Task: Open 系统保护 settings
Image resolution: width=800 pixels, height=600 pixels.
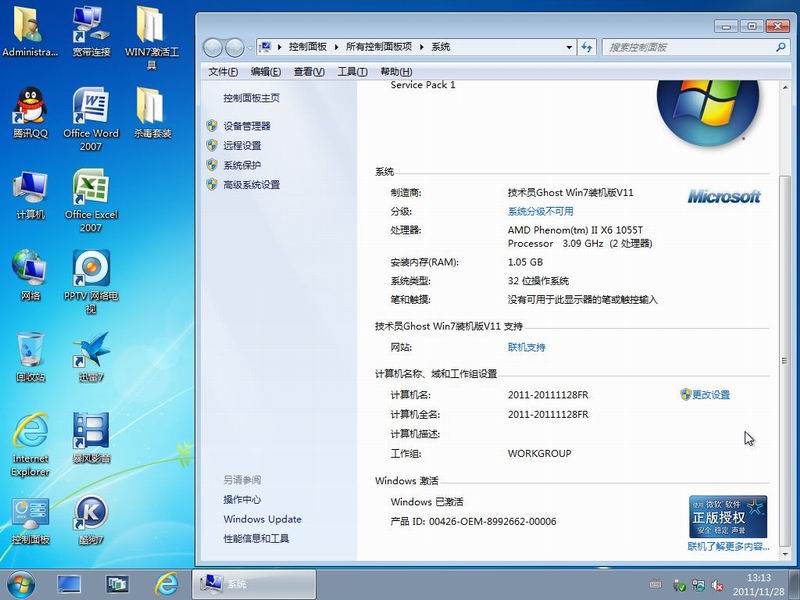Action: click(242, 165)
